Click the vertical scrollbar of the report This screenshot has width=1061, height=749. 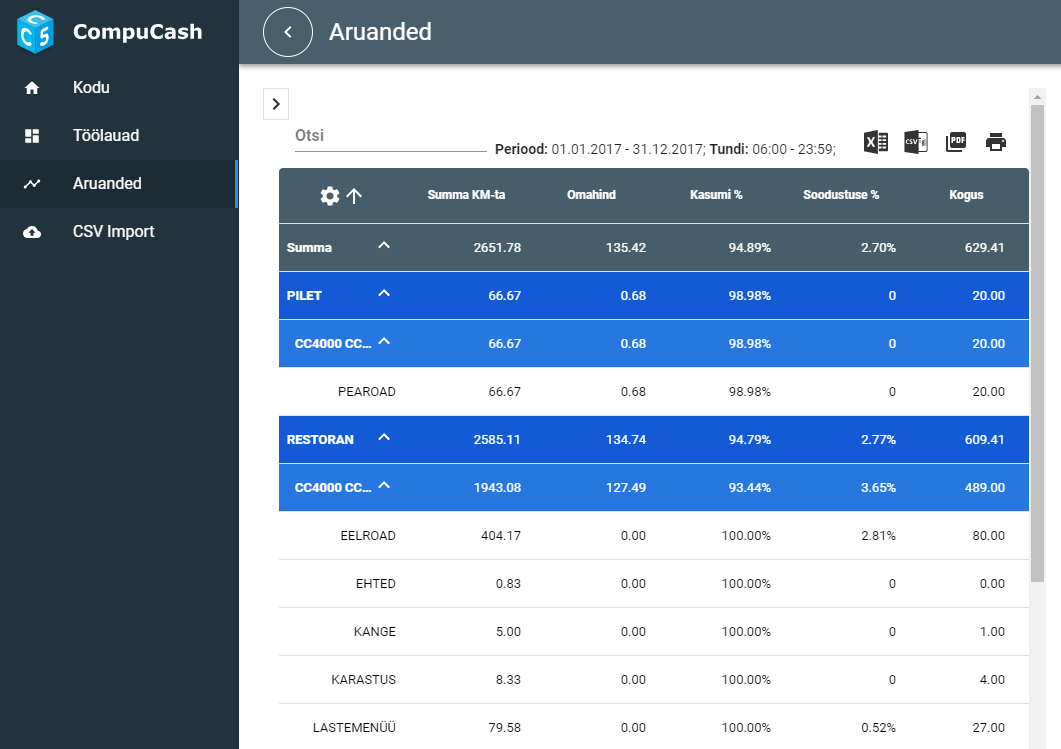coord(1037,340)
